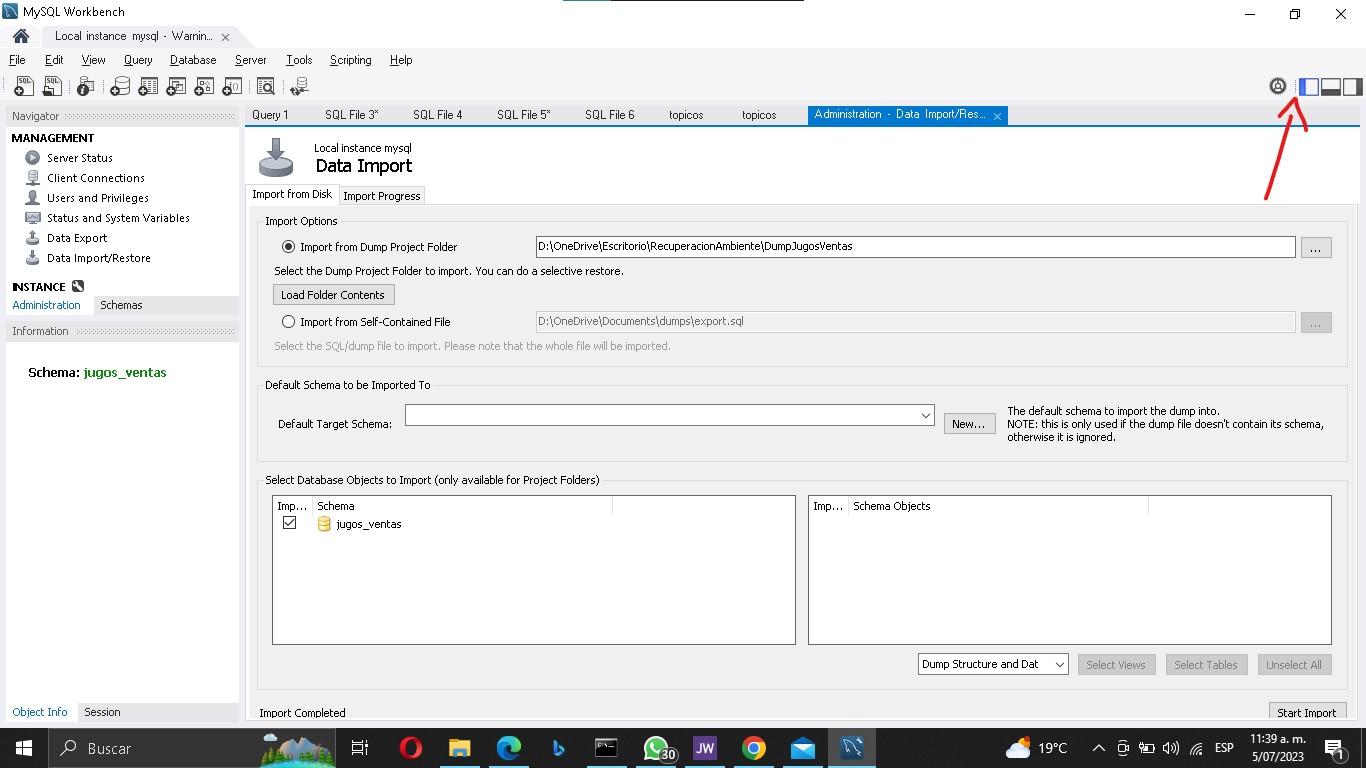Toggle the right secondary sidebar view
Viewport: 1366px width, 768px height.
(x=1353, y=87)
